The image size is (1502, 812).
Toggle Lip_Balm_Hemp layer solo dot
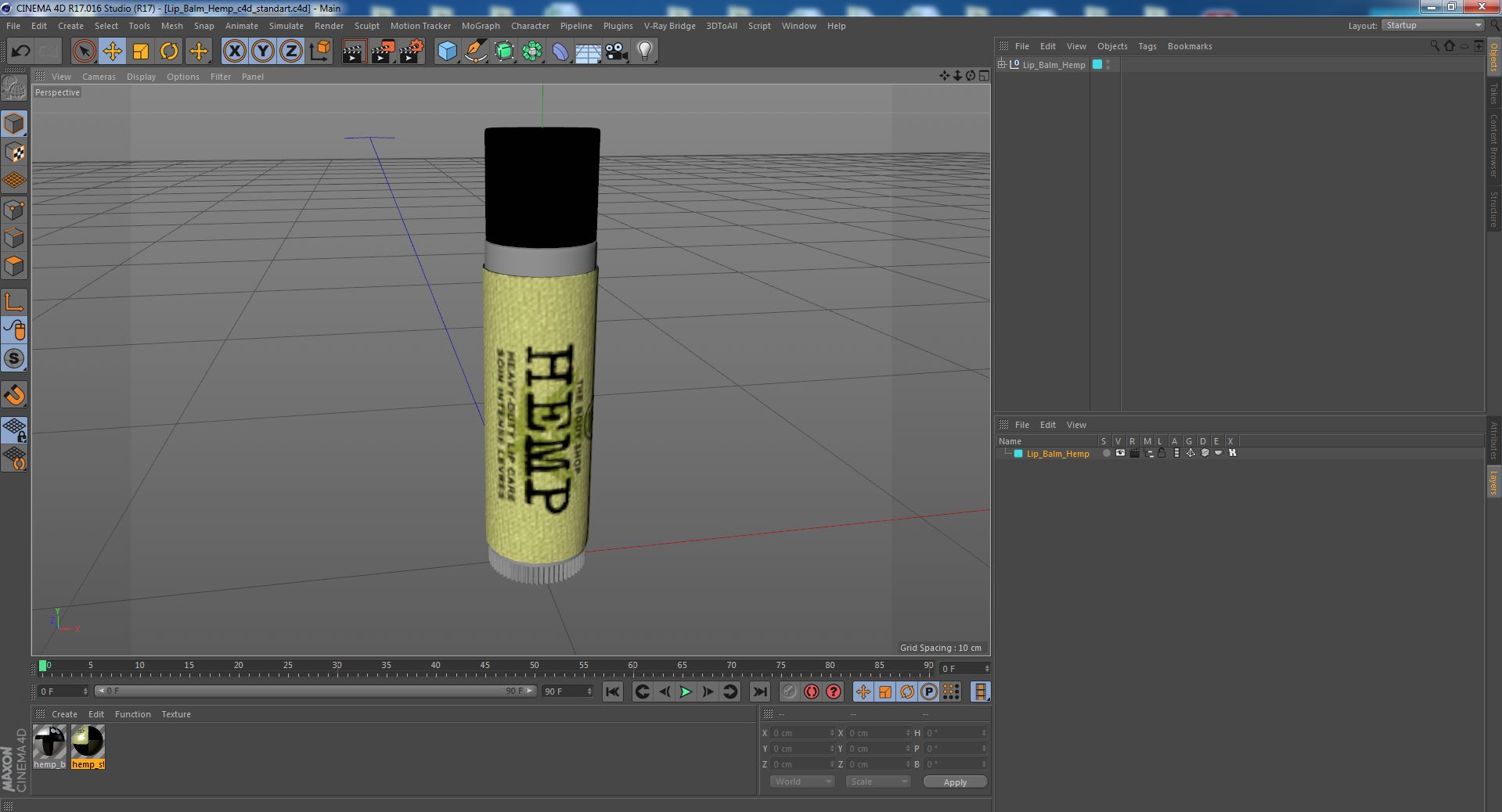tap(1106, 453)
